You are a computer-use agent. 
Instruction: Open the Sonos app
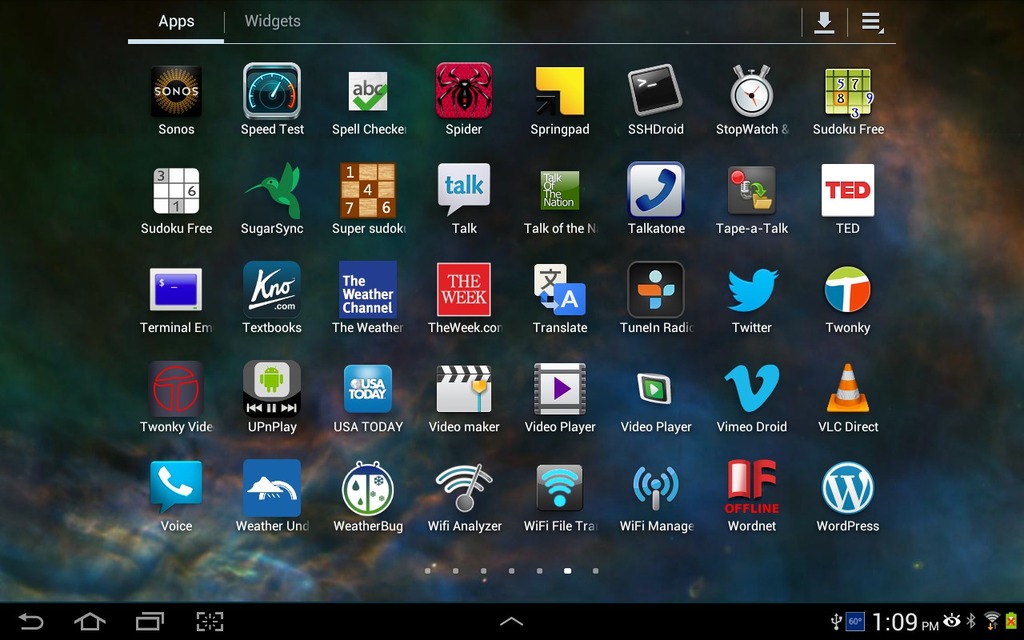pyautogui.click(x=176, y=101)
